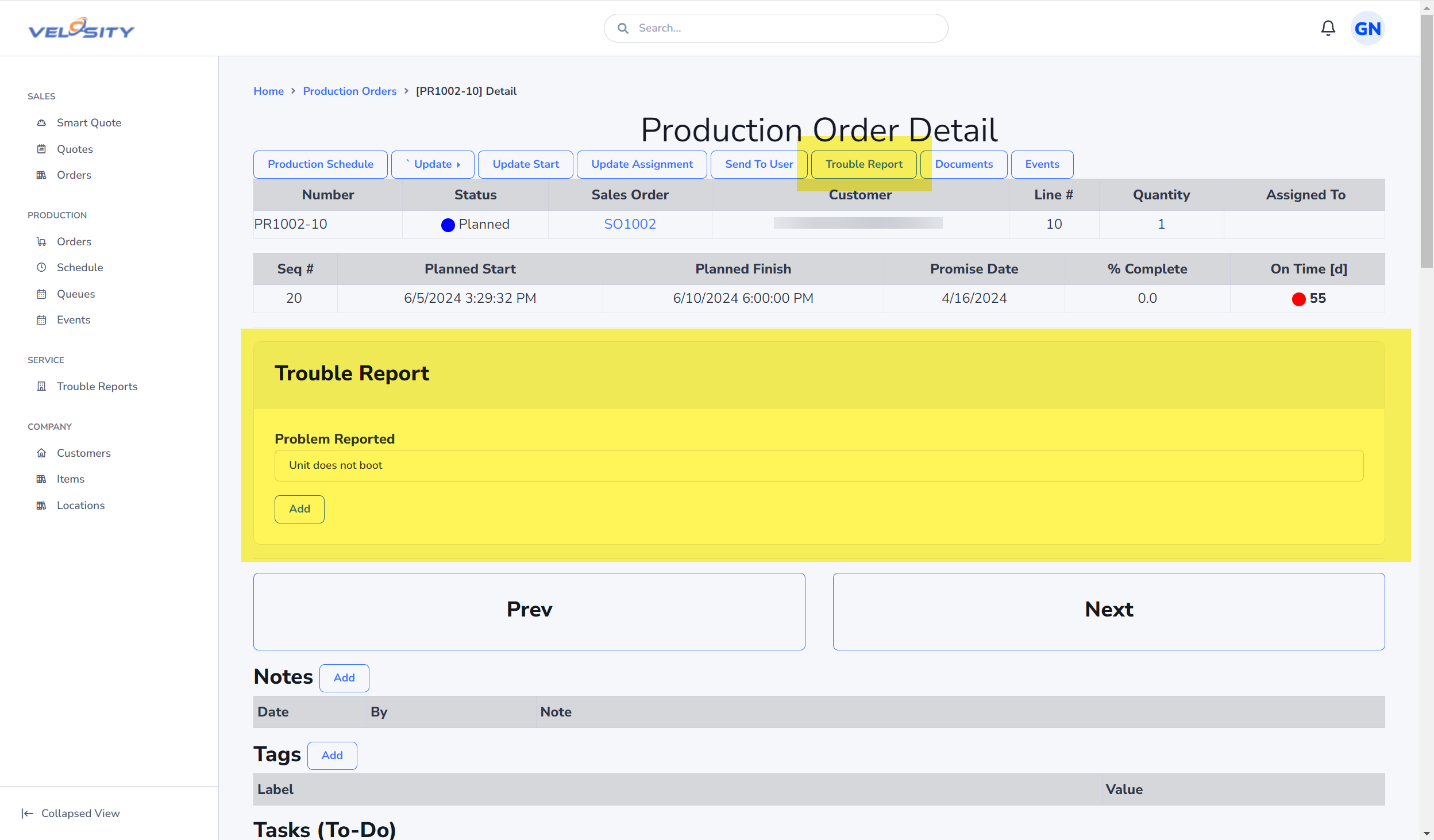Click the Promise Date 4/16/2024 cell
Viewport: 1434px width, 840px height.
point(974,299)
